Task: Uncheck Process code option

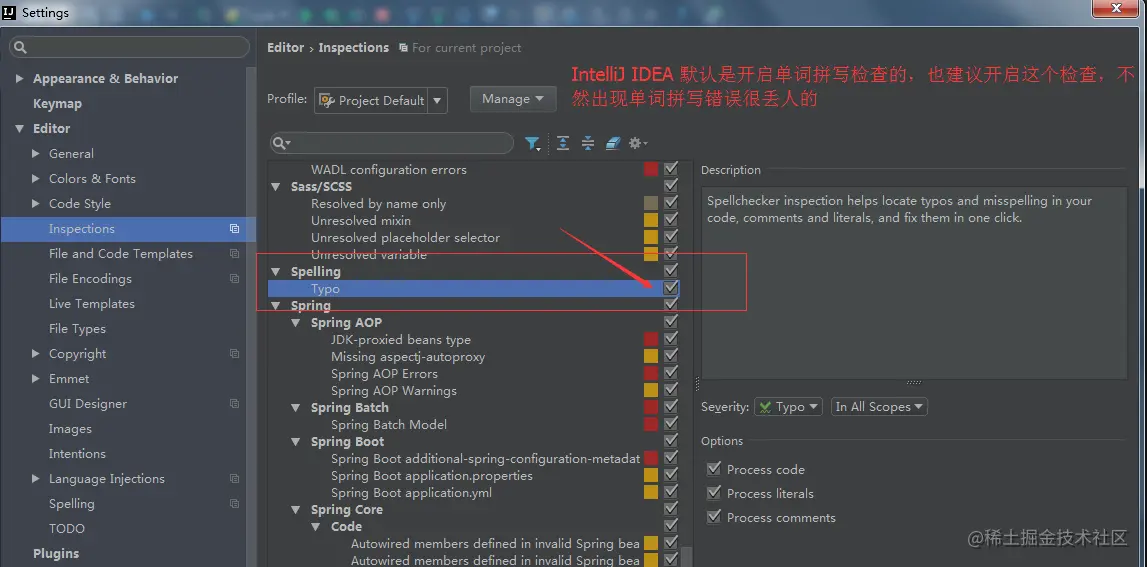Action: [714, 469]
